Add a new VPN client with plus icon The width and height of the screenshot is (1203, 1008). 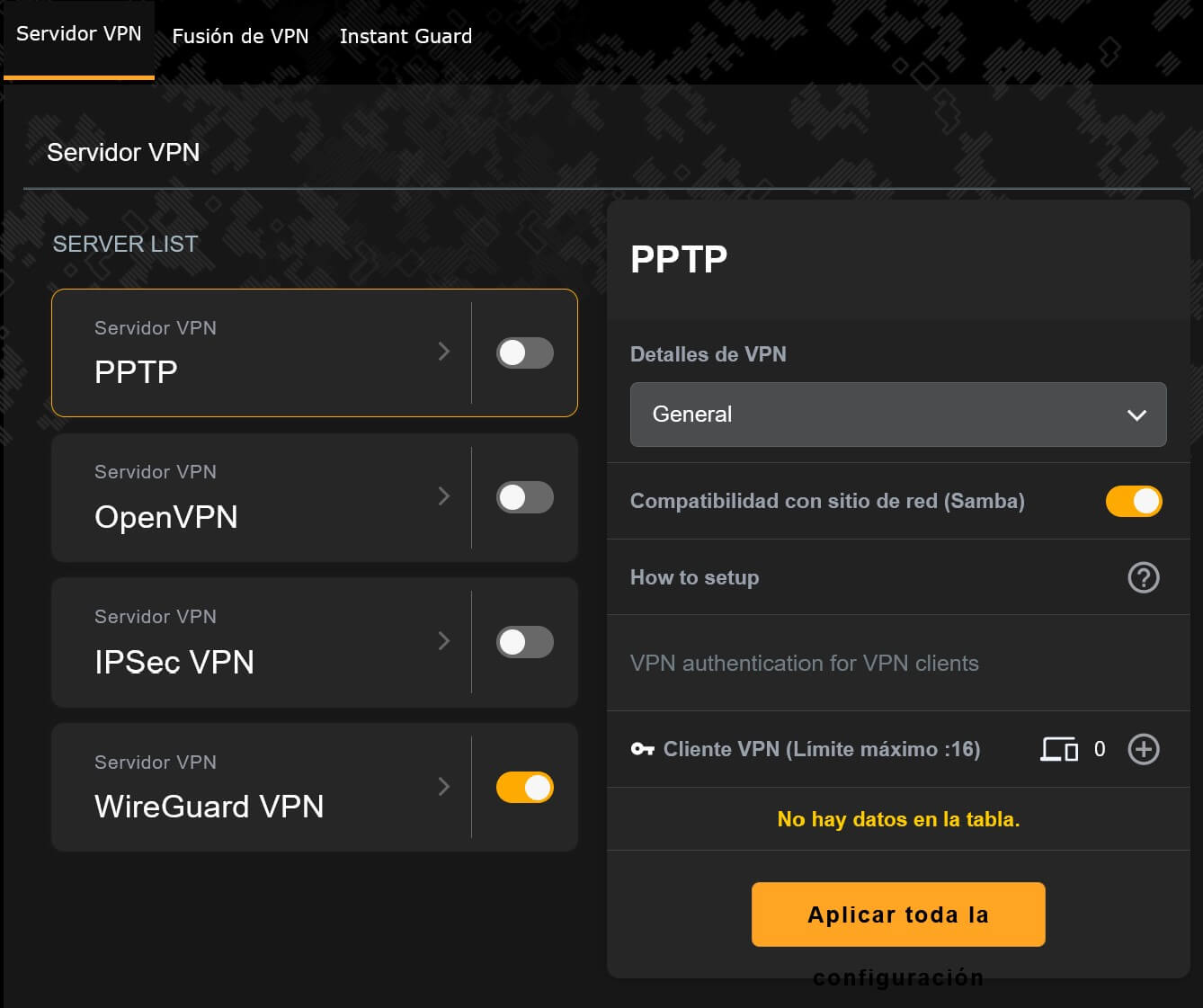1143,749
